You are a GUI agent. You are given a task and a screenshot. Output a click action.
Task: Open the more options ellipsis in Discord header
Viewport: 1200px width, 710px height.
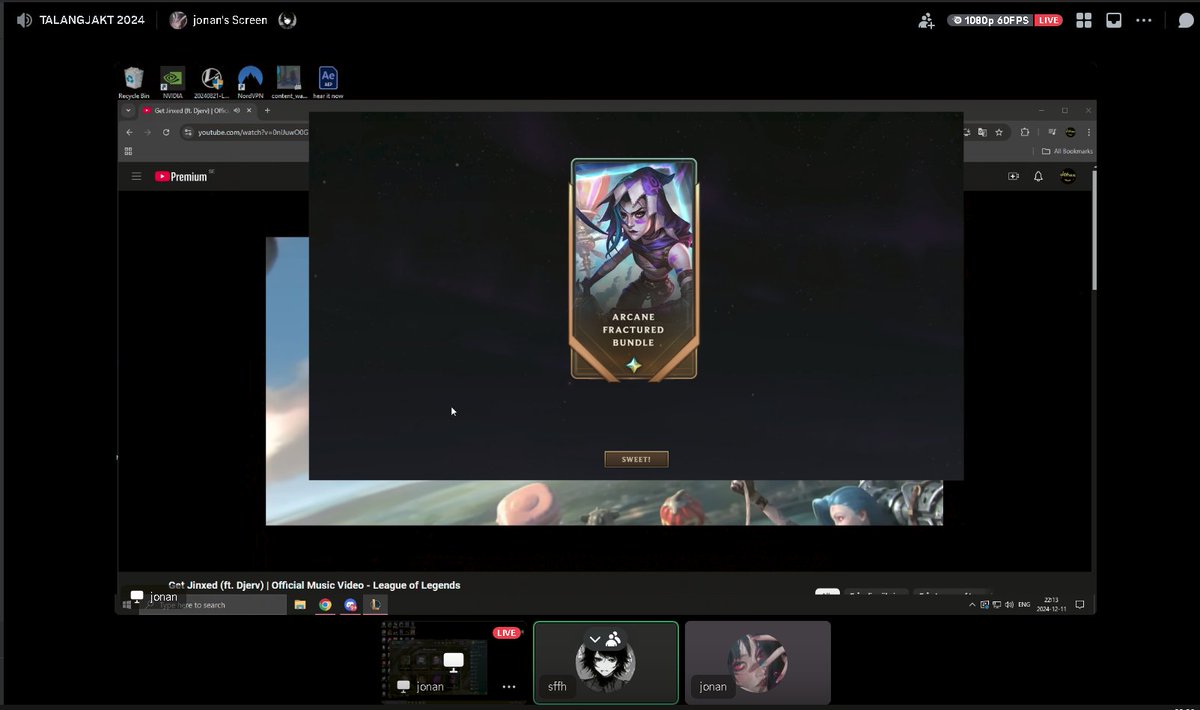(1144, 20)
